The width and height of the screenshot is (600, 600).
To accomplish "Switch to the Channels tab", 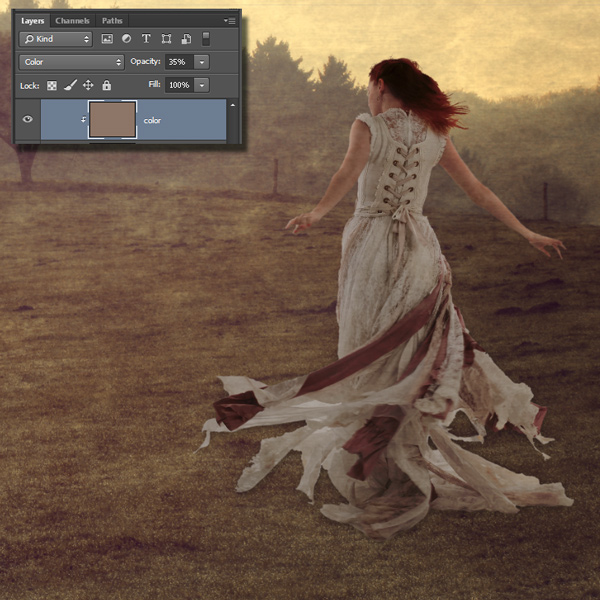I will pyautogui.click(x=72, y=21).
